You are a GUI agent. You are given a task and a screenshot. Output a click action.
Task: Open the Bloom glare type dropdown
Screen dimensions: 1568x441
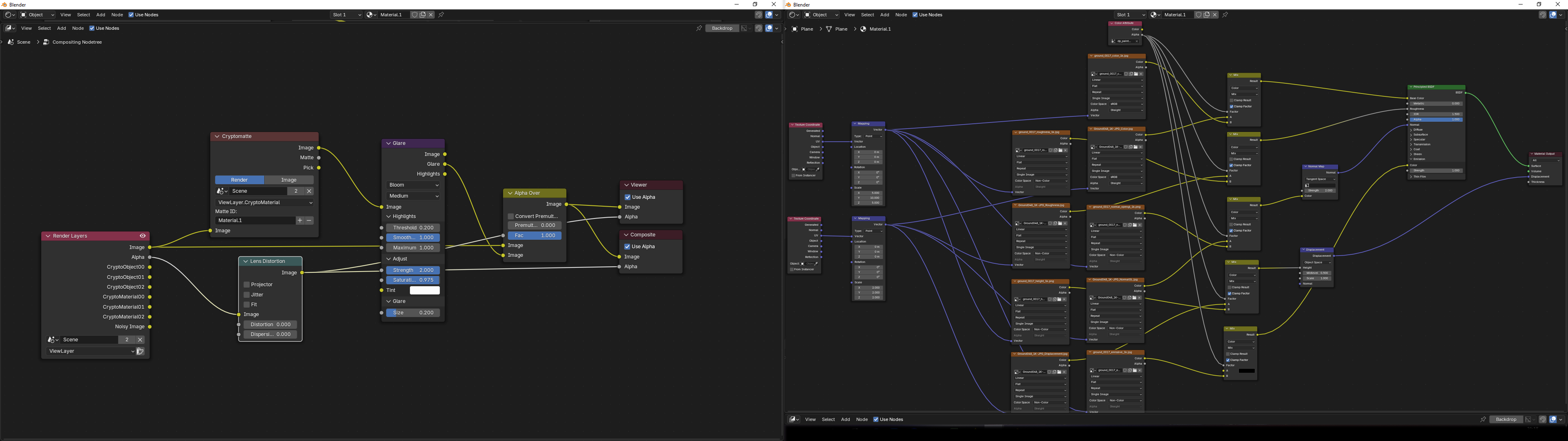click(x=413, y=185)
